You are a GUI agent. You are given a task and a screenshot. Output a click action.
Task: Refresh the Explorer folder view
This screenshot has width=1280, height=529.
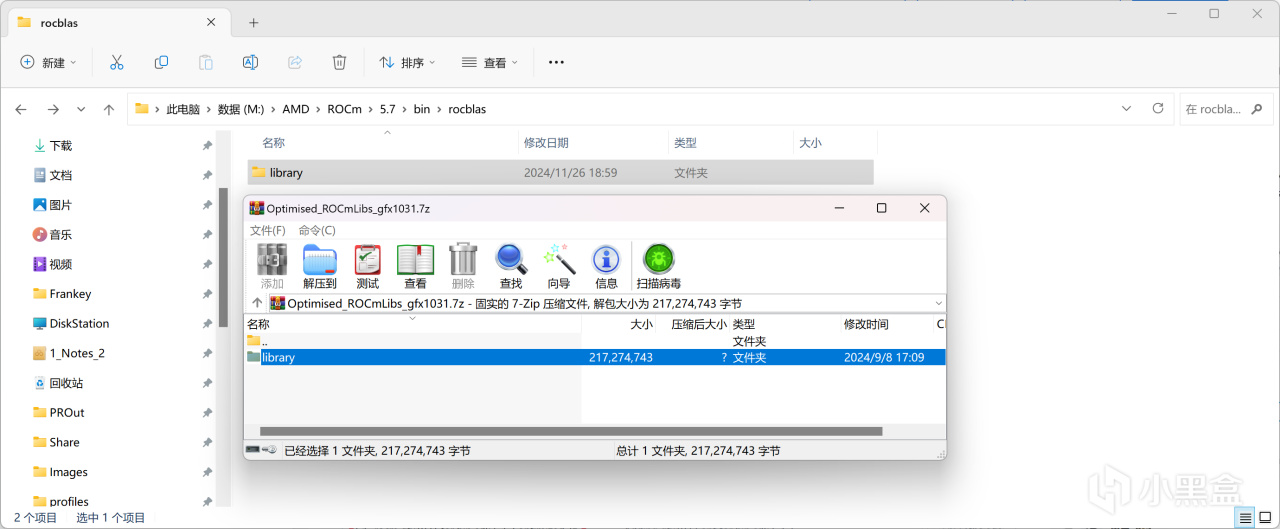click(x=1158, y=108)
